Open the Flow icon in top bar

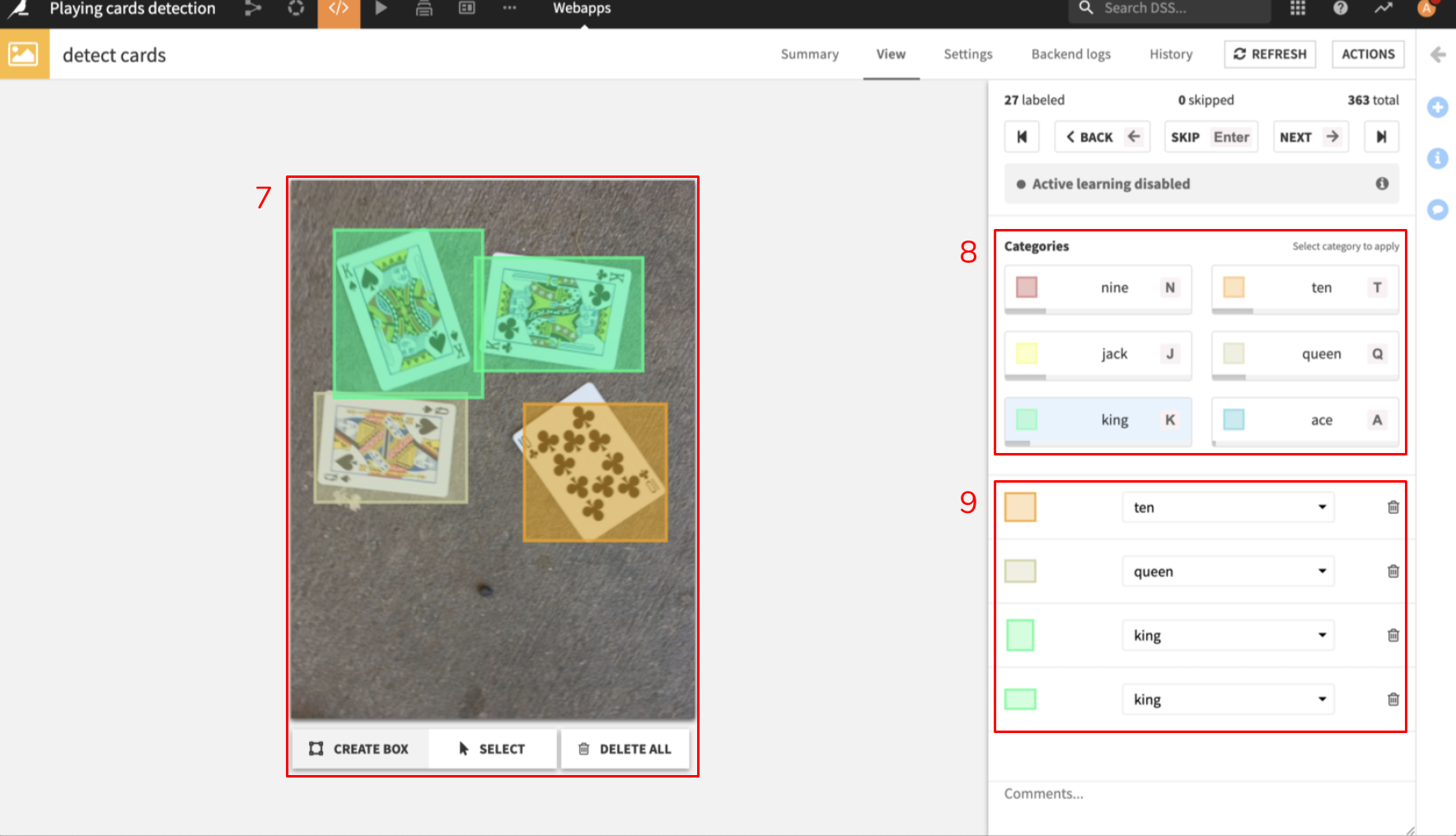coord(253,8)
